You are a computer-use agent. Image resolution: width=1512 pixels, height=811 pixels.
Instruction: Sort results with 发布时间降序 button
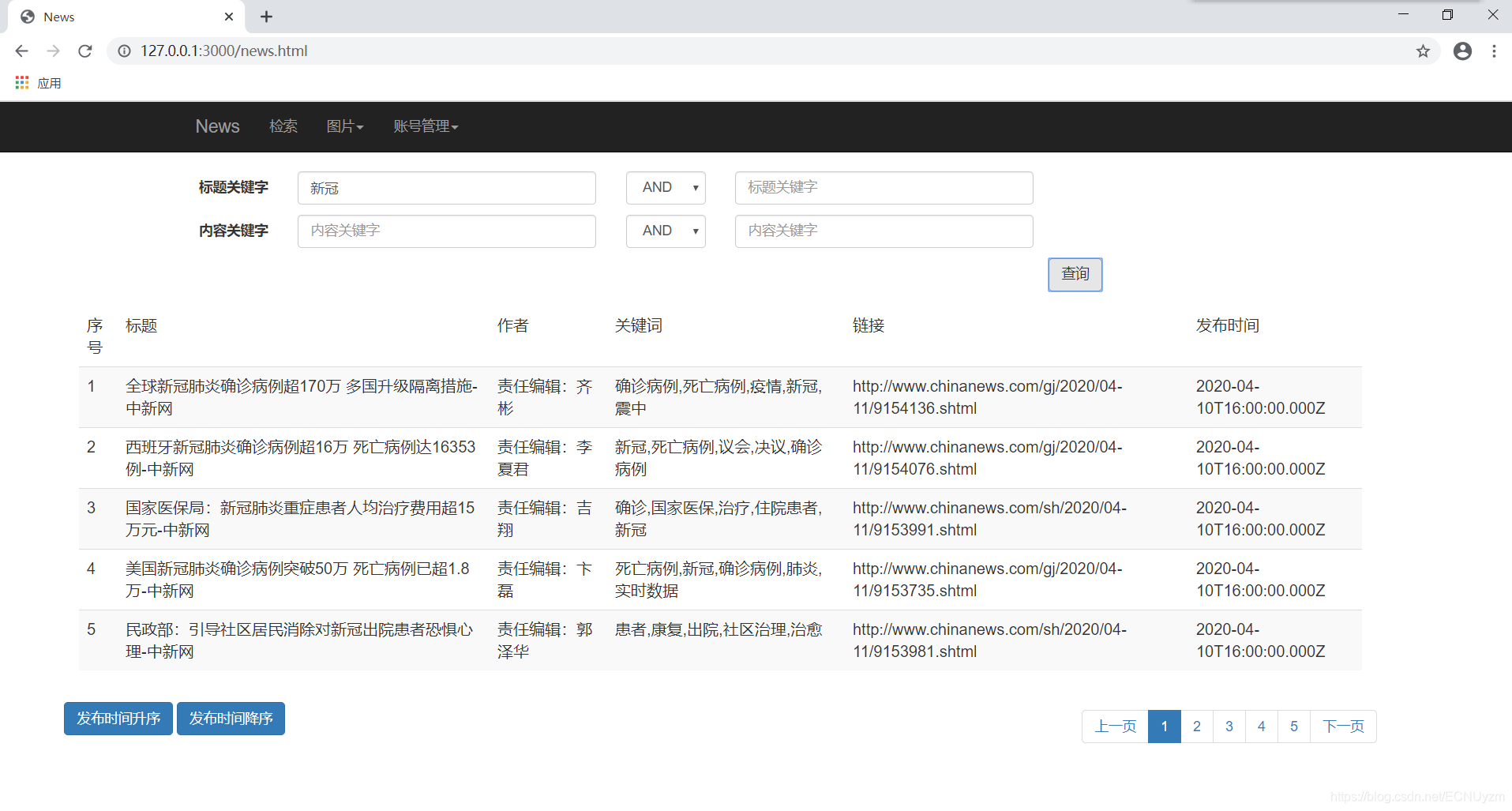coord(231,719)
